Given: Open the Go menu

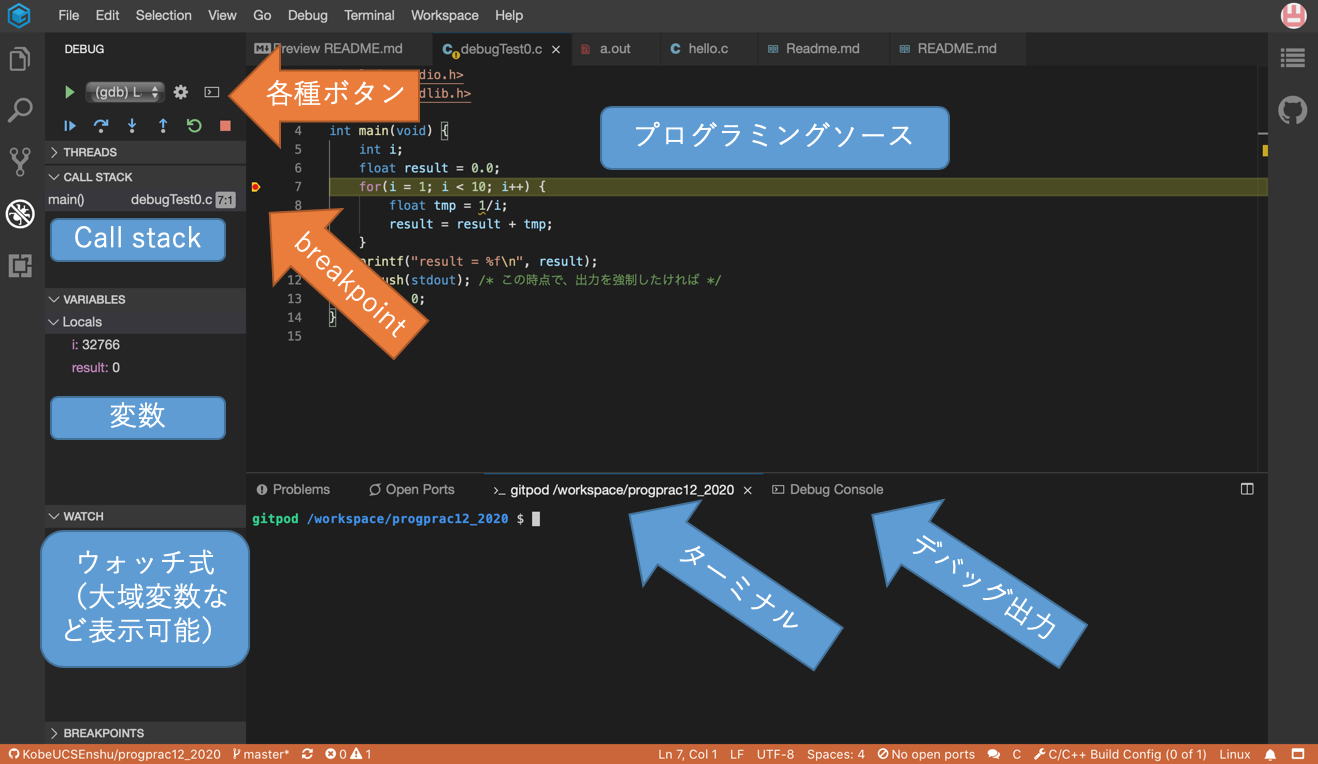Looking at the screenshot, I should (262, 15).
